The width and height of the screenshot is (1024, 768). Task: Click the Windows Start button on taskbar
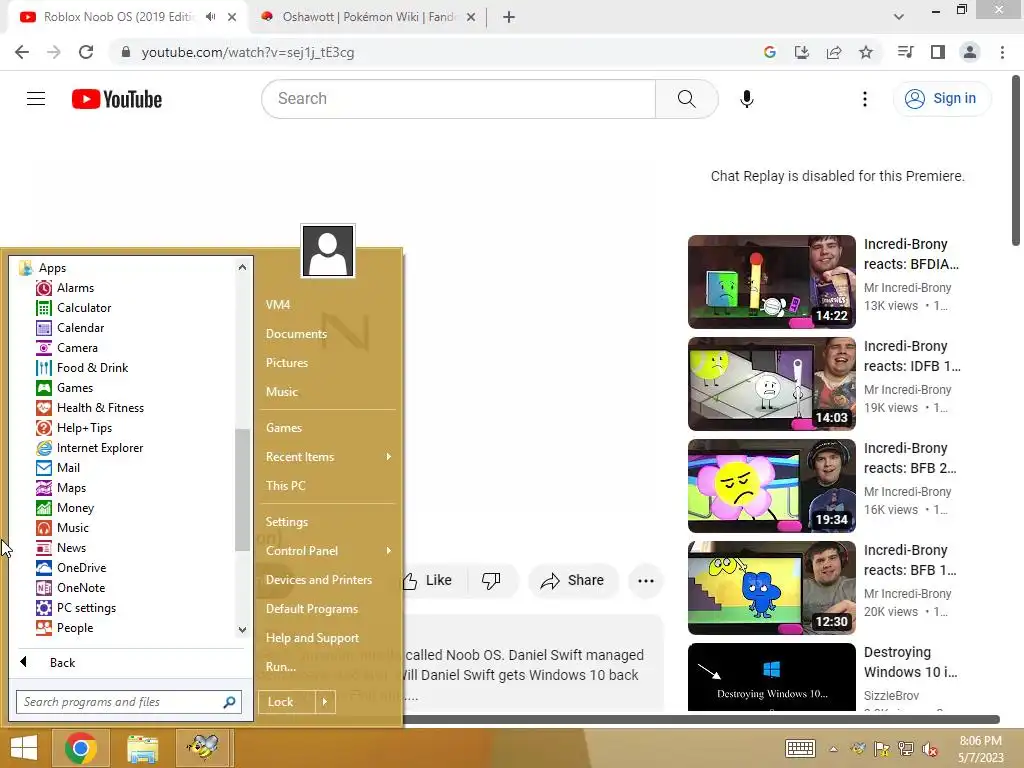(24, 748)
